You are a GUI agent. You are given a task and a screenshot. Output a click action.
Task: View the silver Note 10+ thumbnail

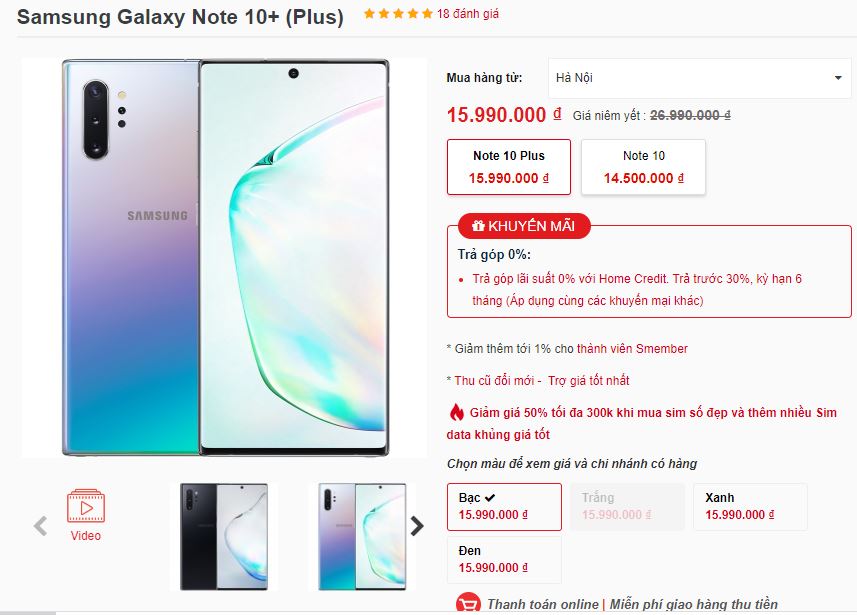pos(362,536)
